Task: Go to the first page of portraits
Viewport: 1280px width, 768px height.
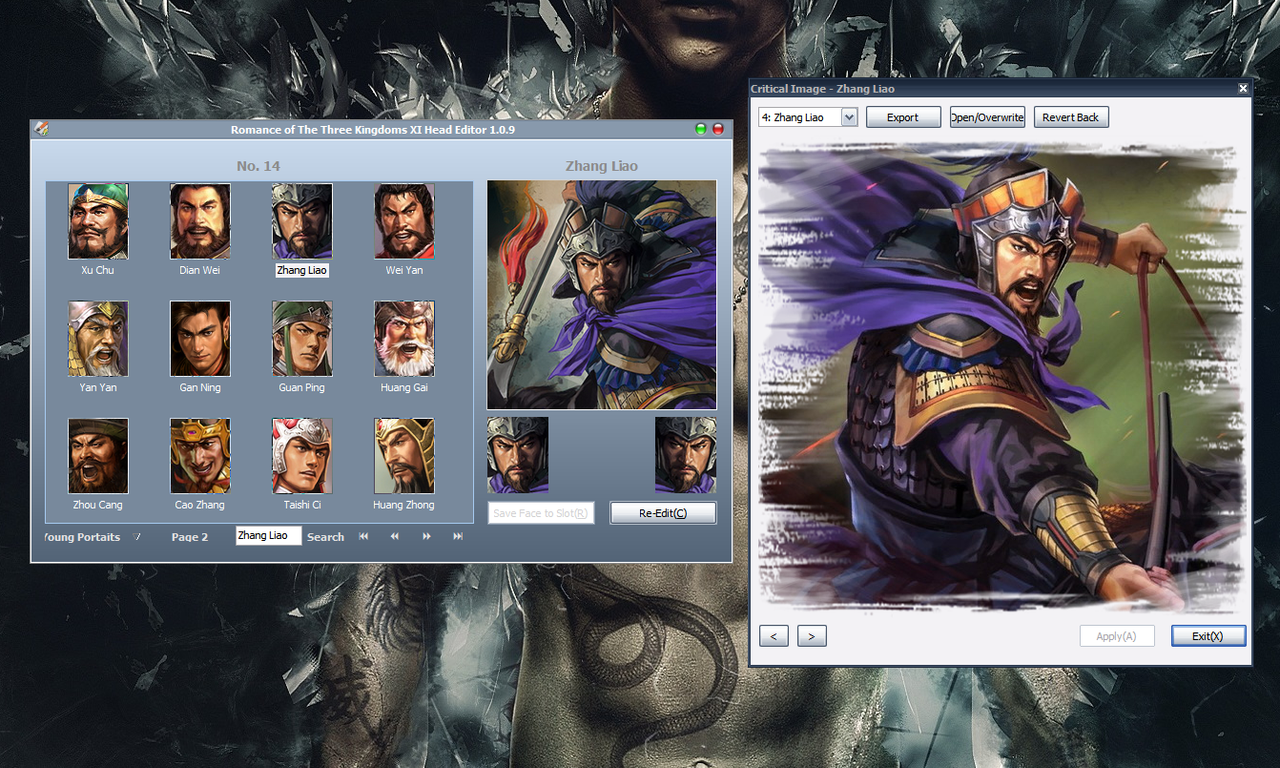Action: click(x=363, y=537)
